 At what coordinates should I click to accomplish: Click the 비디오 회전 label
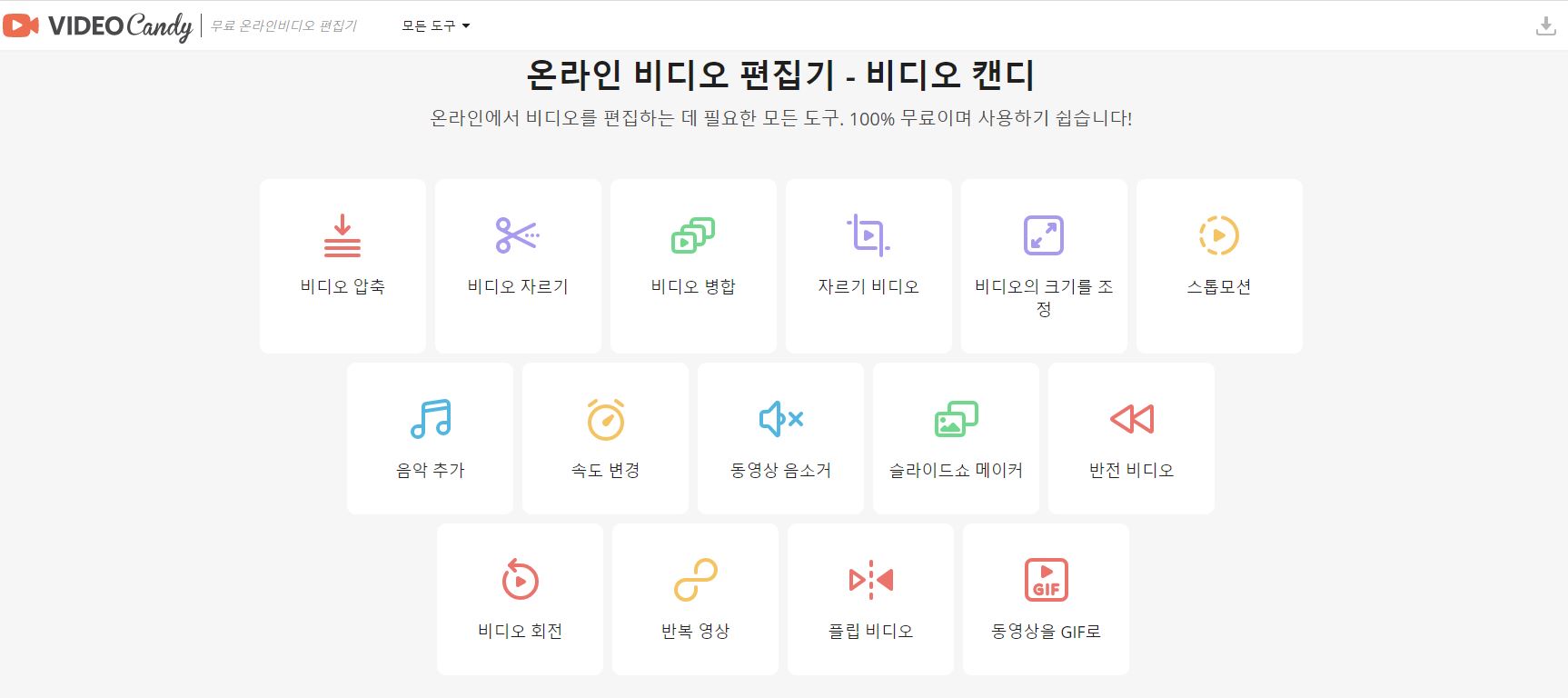[x=521, y=631]
